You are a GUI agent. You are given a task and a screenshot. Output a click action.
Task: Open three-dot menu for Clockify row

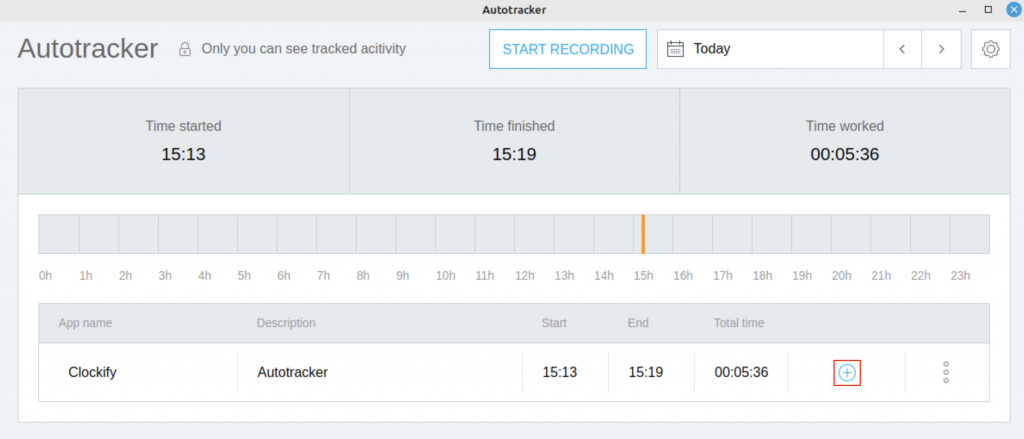pos(946,372)
